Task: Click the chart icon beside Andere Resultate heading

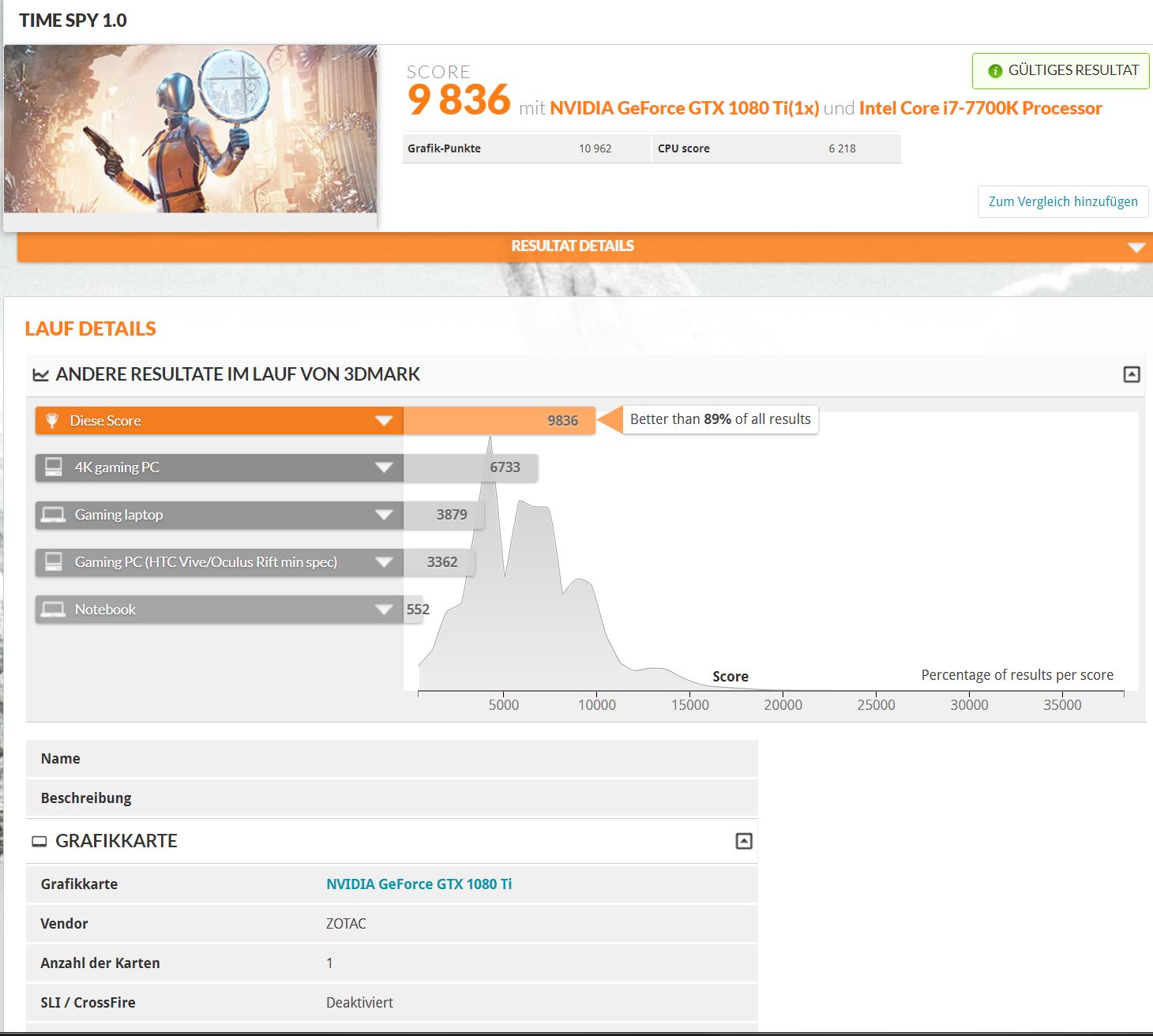Action: [x=40, y=375]
